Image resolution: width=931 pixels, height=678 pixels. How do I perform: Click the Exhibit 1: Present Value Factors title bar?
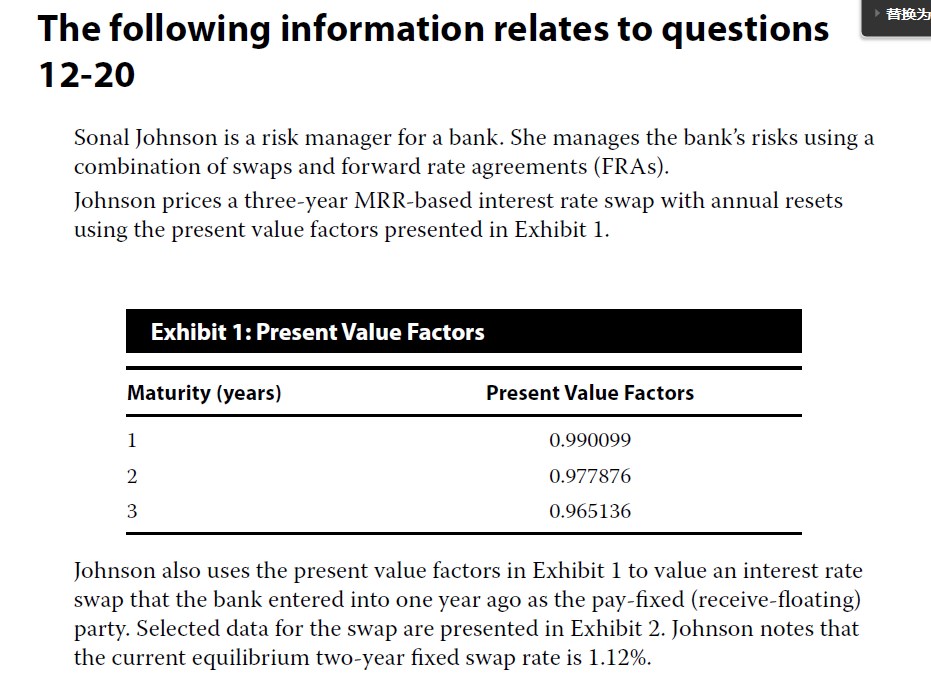pyautogui.click(x=463, y=332)
